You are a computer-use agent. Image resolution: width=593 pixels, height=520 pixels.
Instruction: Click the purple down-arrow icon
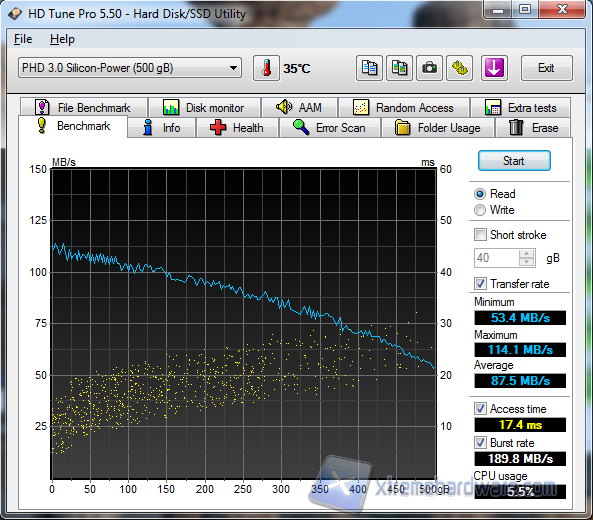tap(494, 68)
